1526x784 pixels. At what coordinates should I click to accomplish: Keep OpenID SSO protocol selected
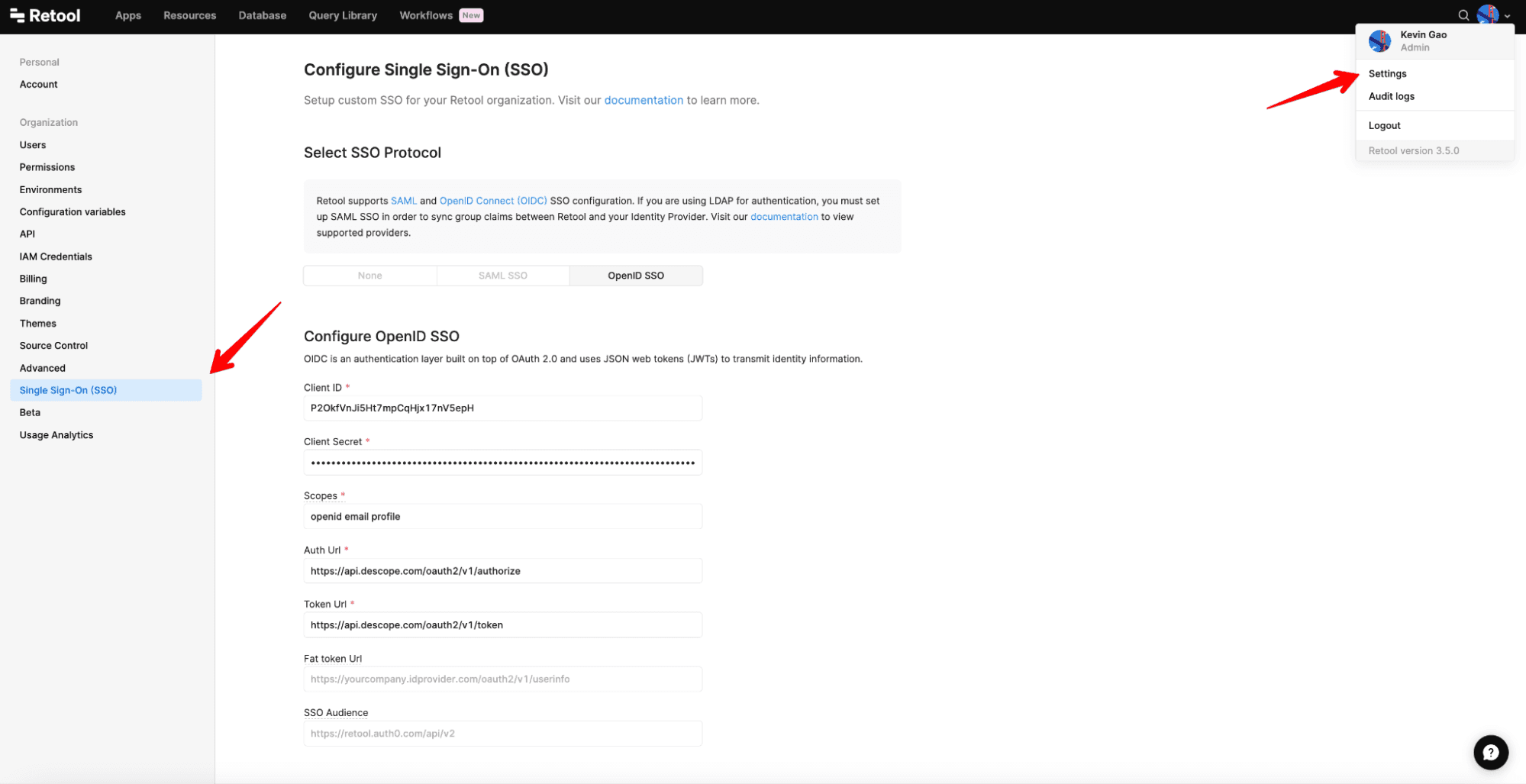click(x=635, y=275)
